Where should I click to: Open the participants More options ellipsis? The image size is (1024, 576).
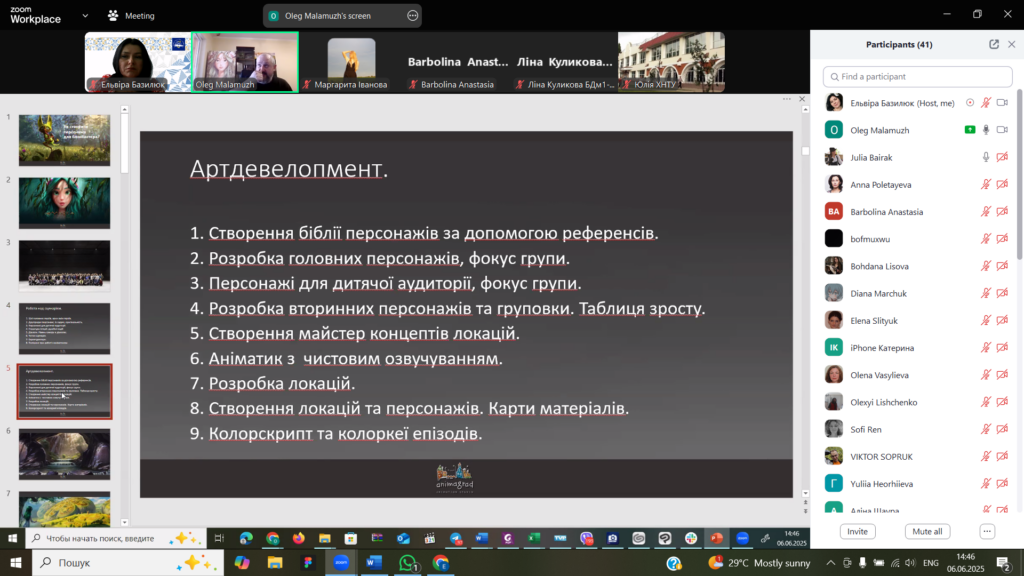point(987,532)
